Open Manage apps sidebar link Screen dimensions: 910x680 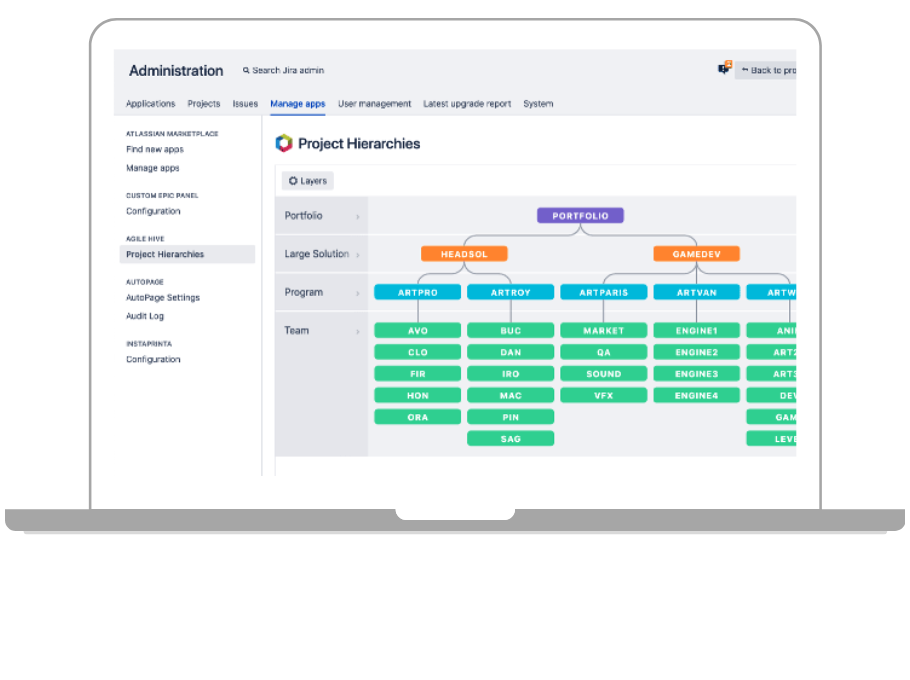pyautogui.click(x=153, y=168)
